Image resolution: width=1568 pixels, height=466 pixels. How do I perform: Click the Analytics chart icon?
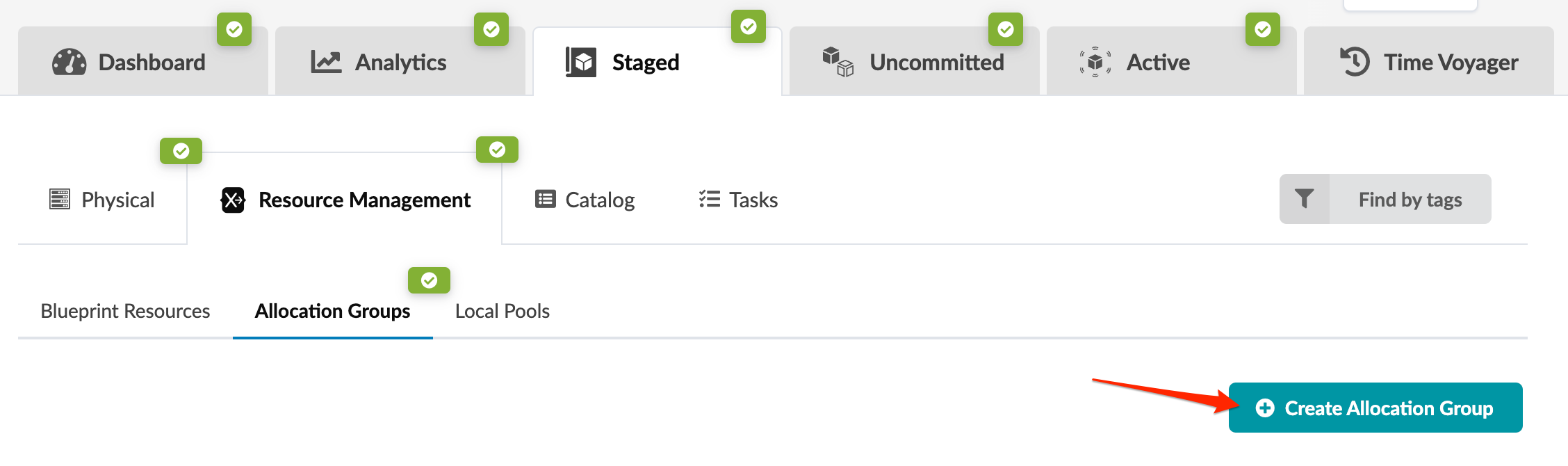(326, 62)
